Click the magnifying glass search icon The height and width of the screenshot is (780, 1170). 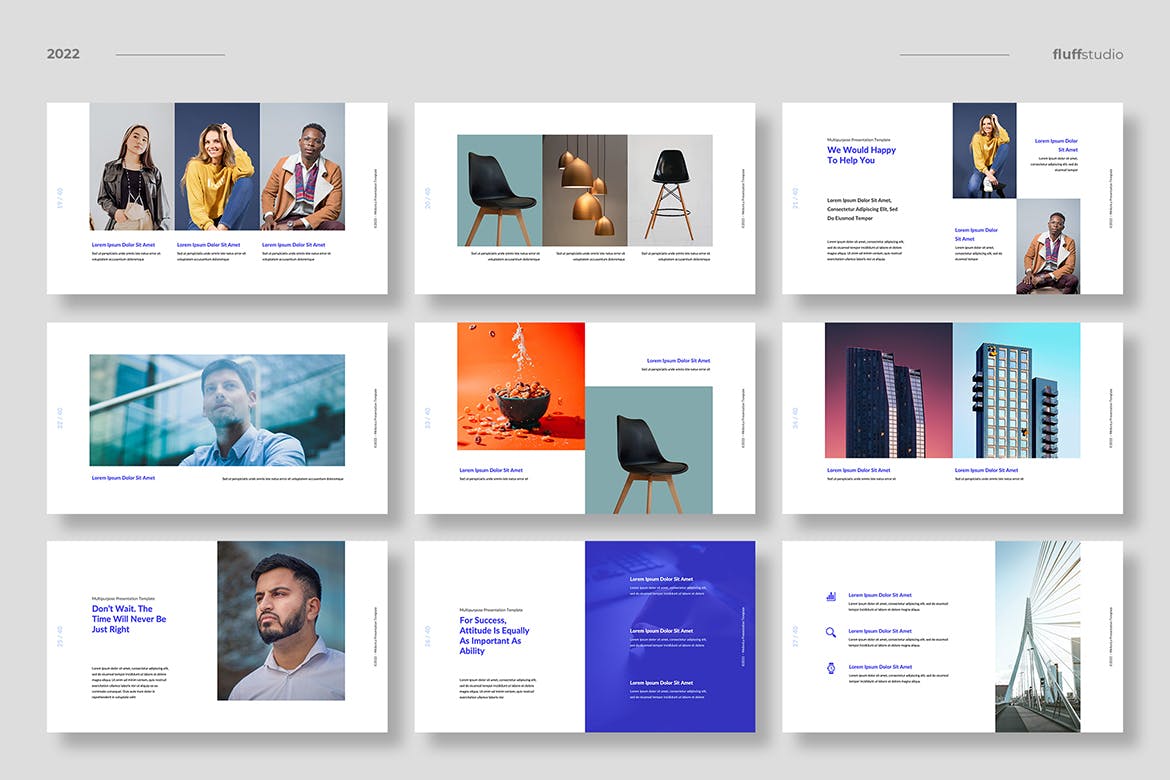831,632
